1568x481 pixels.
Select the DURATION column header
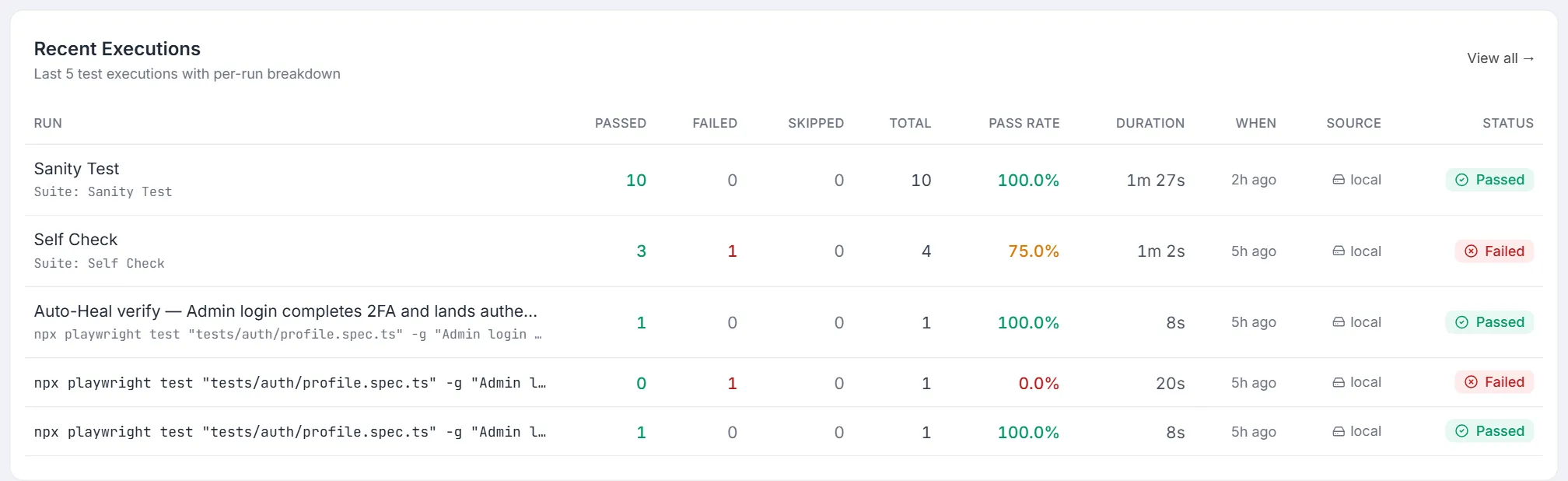(x=1150, y=123)
